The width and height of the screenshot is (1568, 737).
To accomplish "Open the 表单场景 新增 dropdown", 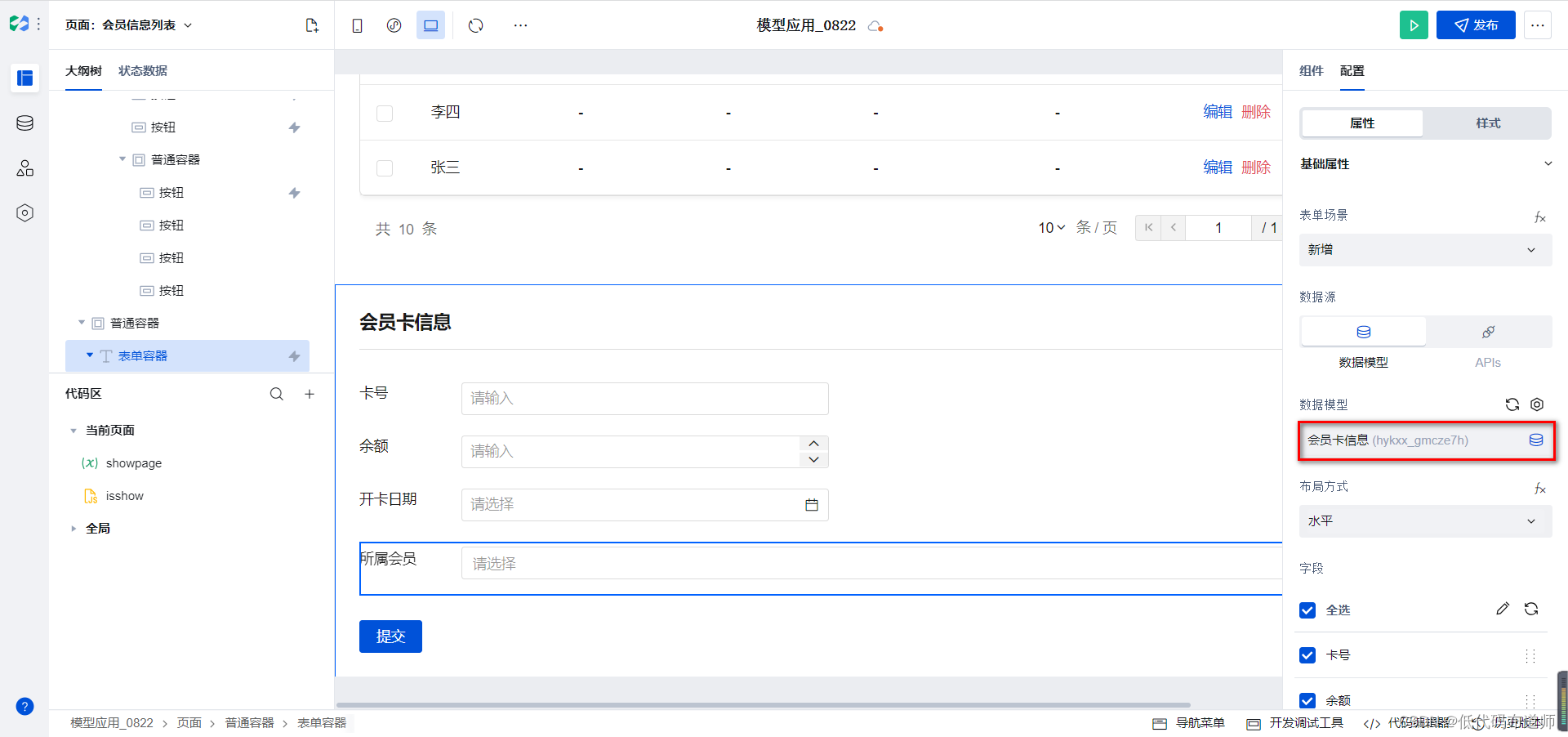I will (x=1425, y=250).
